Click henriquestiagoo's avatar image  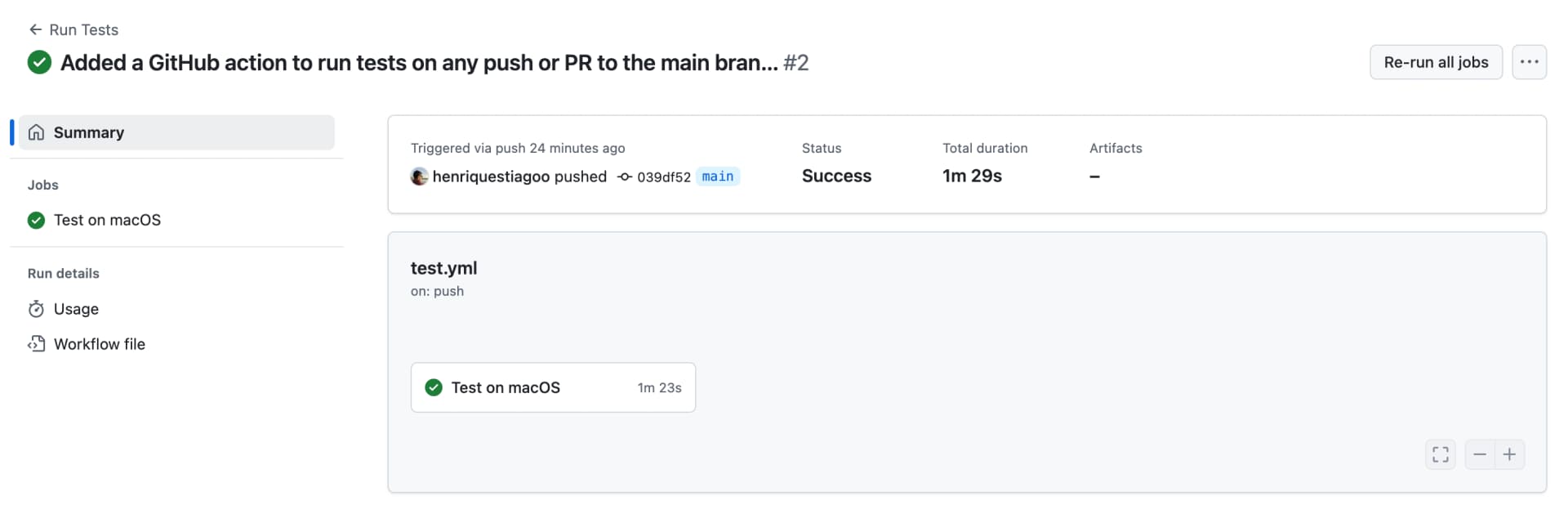point(419,177)
